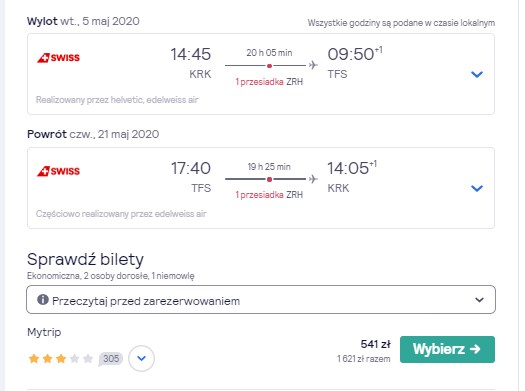
Task: Click arrival time 14:05 at KRK
Action: (x=348, y=168)
